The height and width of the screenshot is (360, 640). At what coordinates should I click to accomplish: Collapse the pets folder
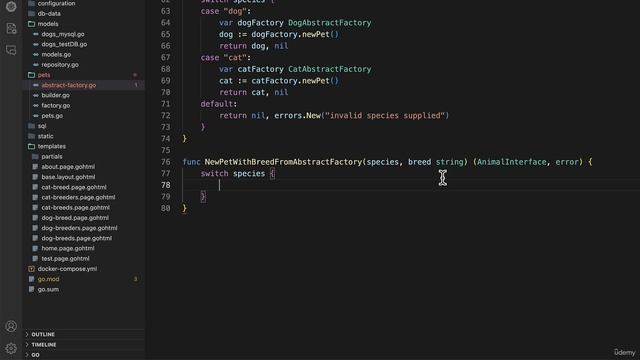coord(44,75)
